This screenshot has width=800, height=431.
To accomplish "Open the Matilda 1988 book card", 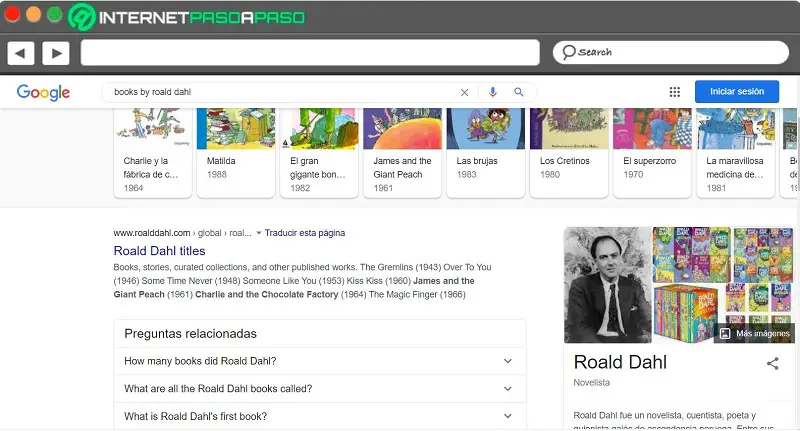I will [x=236, y=153].
